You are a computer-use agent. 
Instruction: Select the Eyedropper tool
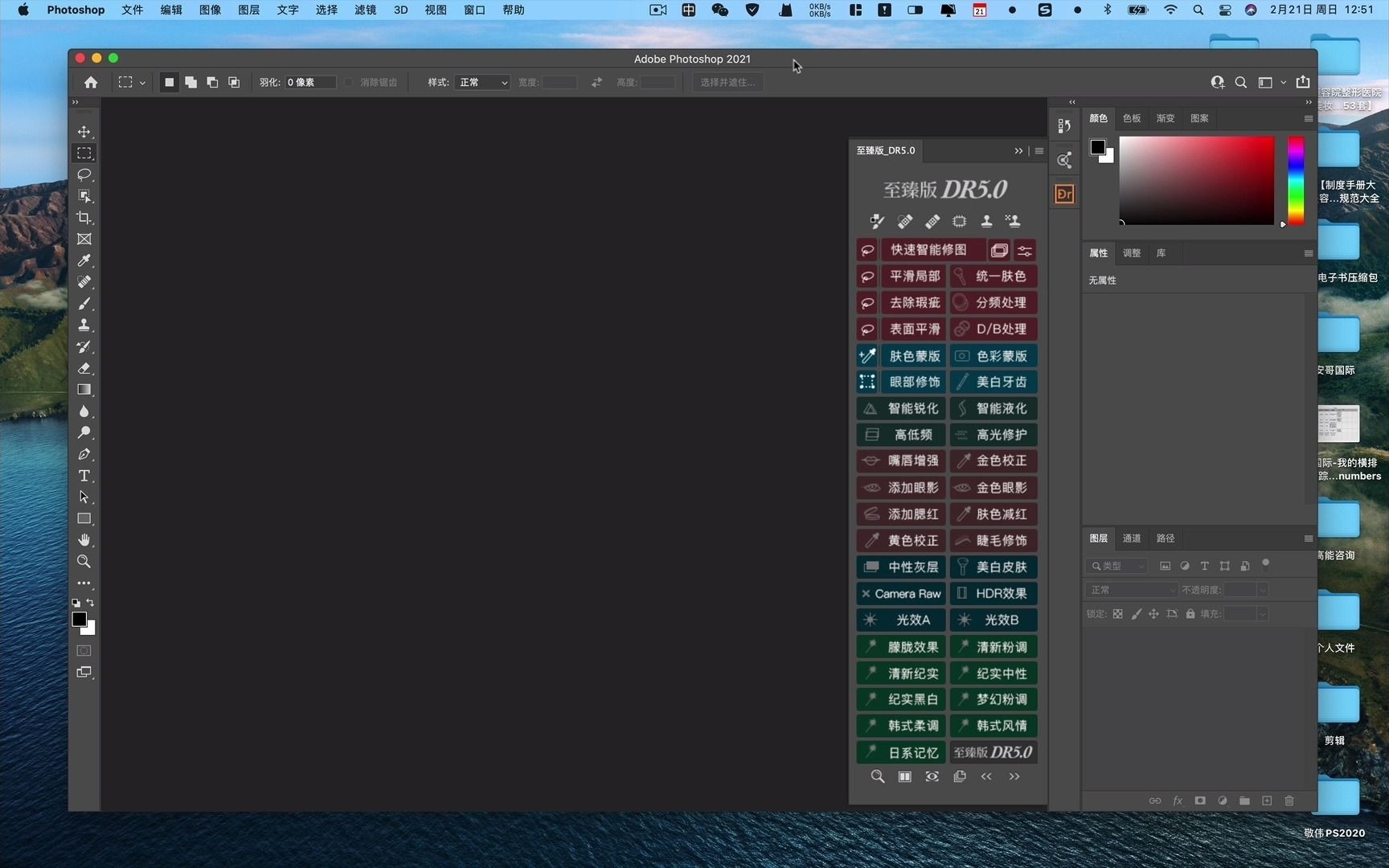(x=84, y=260)
